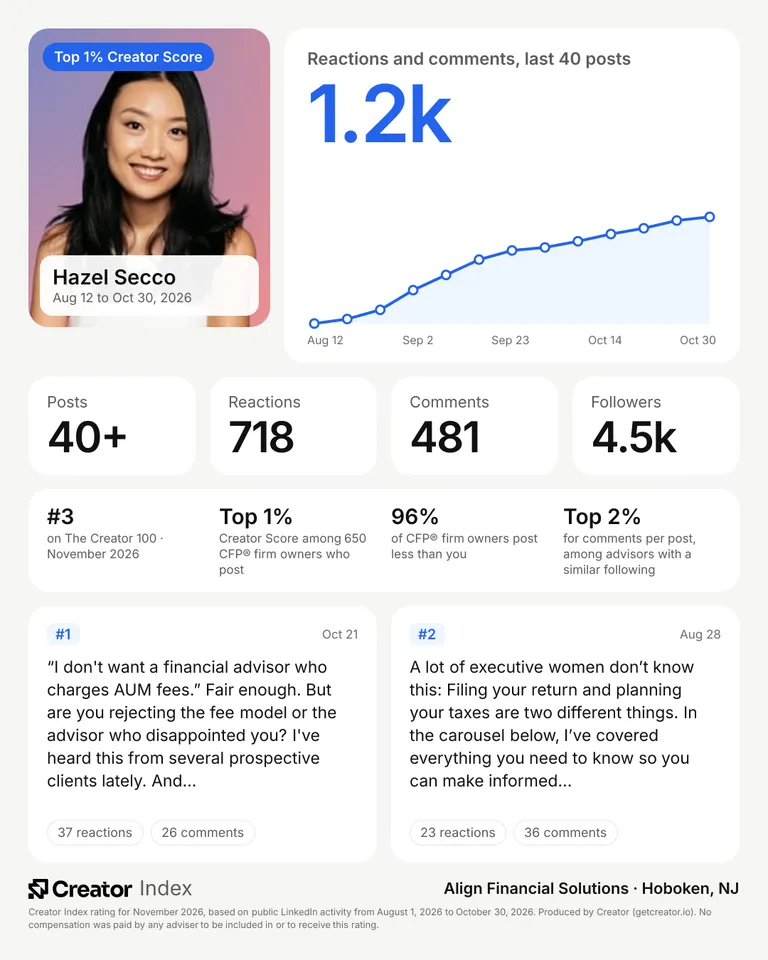Click the Sep 23 axis label
Viewport: 768px width, 960px height.
(510, 340)
